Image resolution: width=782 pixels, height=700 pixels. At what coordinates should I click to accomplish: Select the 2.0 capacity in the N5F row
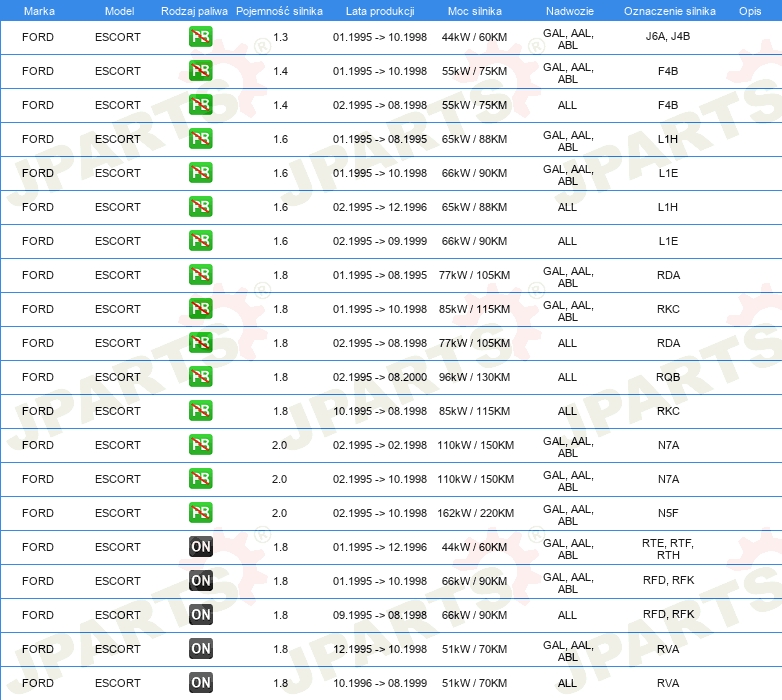279,513
